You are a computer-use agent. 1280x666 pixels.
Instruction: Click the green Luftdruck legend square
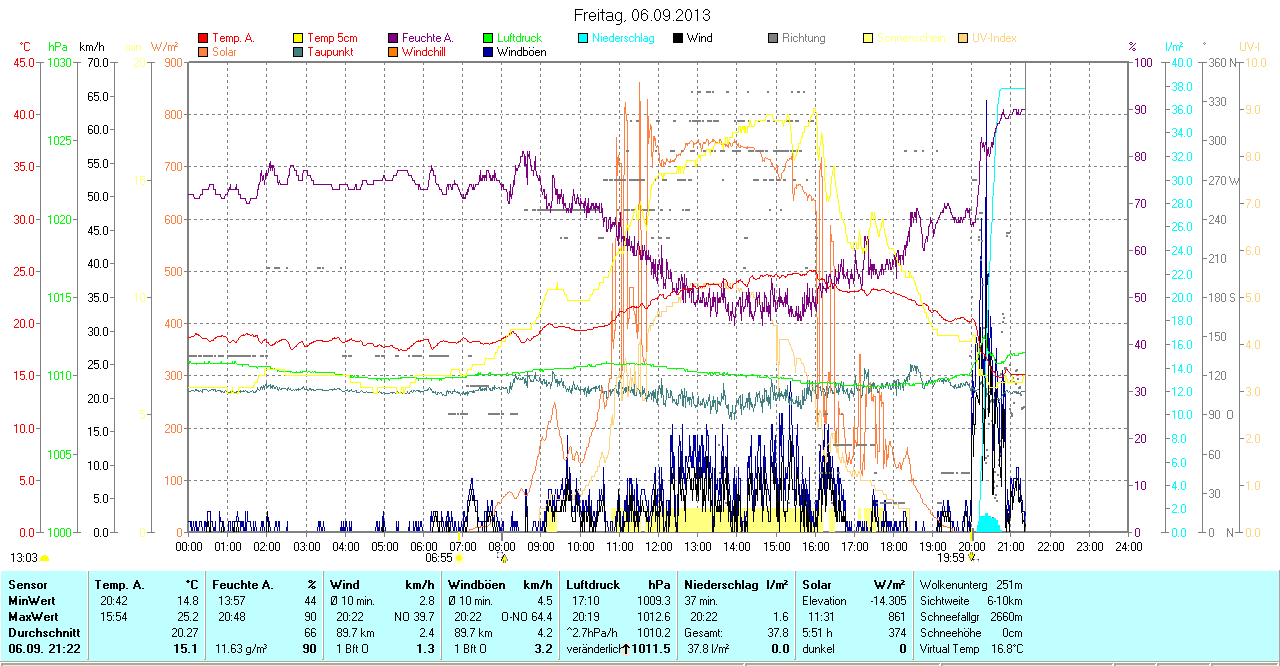click(488, 38)
